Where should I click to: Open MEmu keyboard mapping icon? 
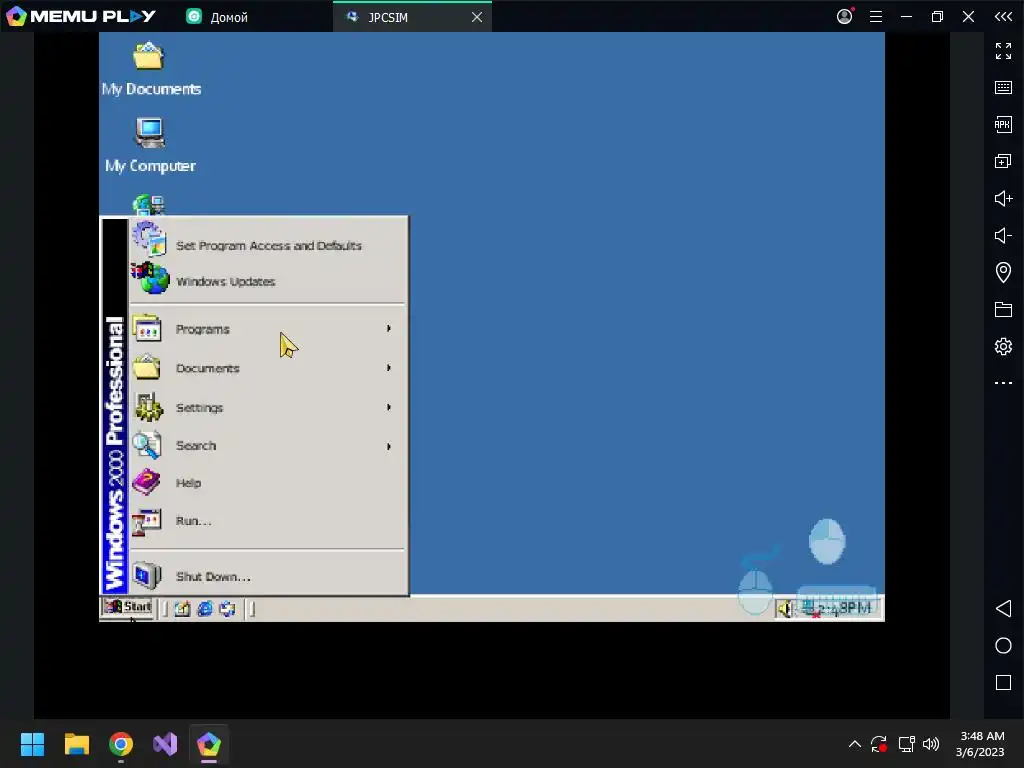click(x=1003, y=88)
